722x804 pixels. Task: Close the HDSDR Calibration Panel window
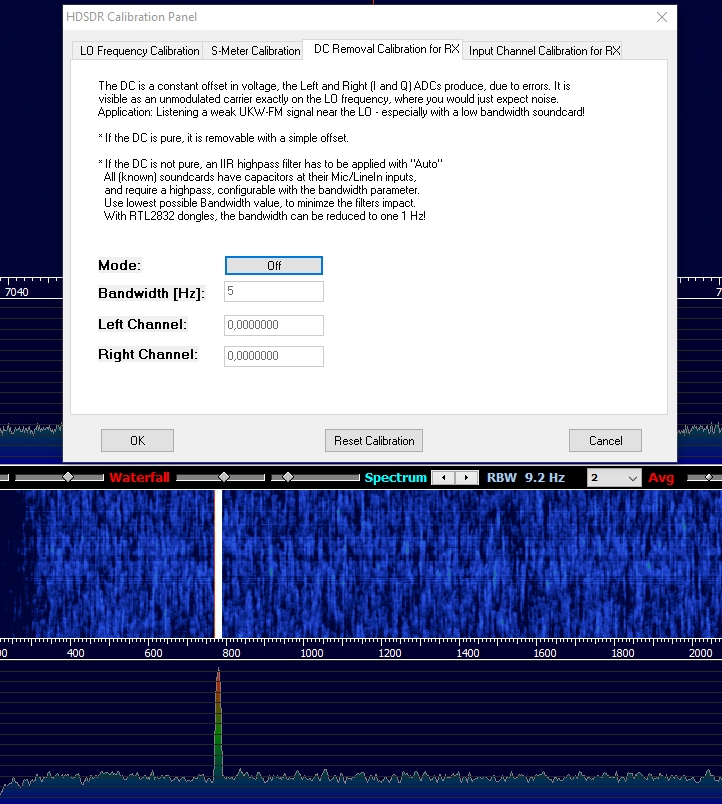(x=662, y=17)
